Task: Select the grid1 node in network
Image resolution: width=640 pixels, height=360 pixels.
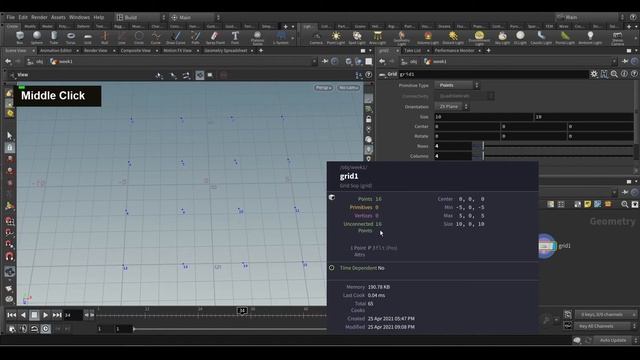Action: (x=547, y=246)
